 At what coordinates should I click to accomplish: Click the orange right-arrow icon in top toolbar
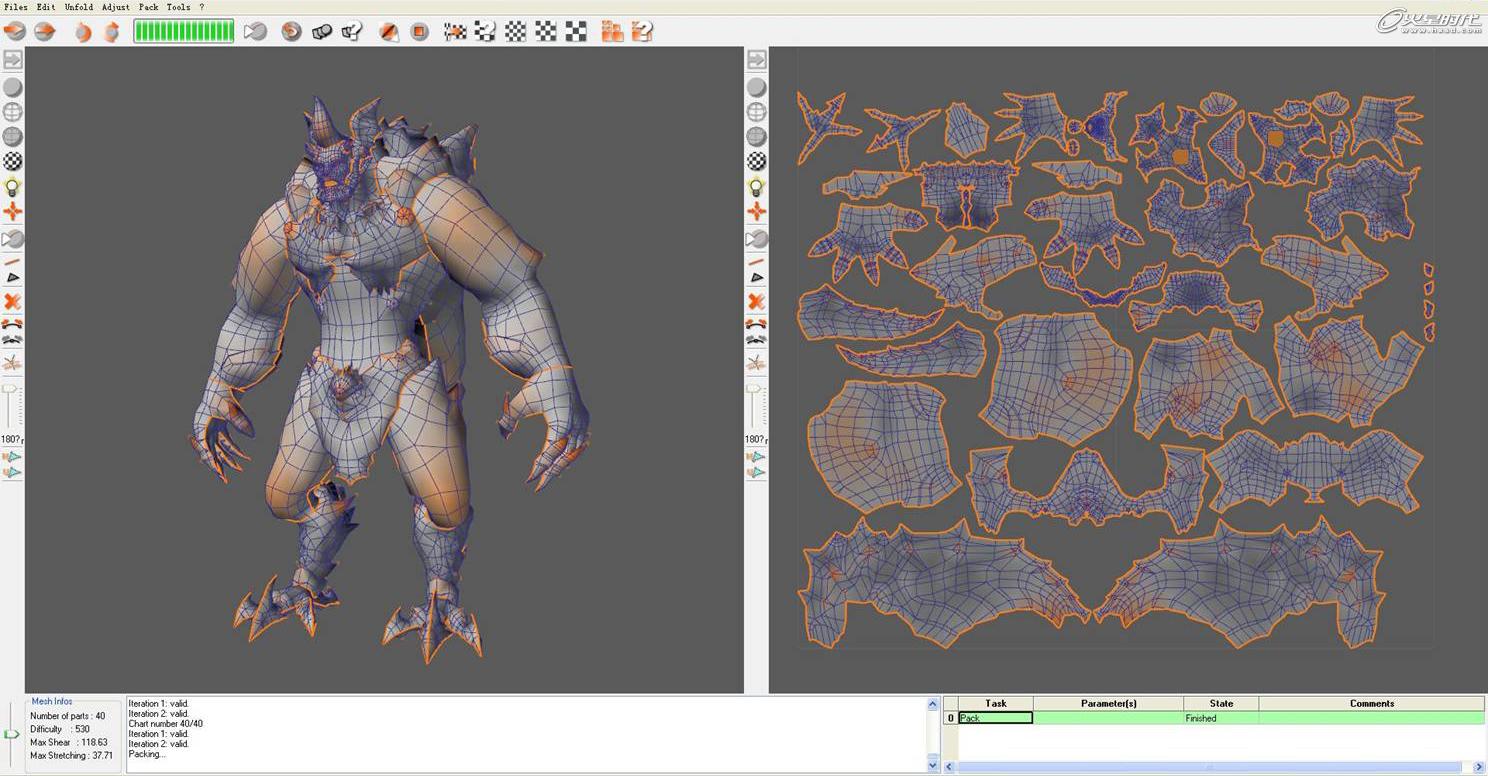[45, 31]
